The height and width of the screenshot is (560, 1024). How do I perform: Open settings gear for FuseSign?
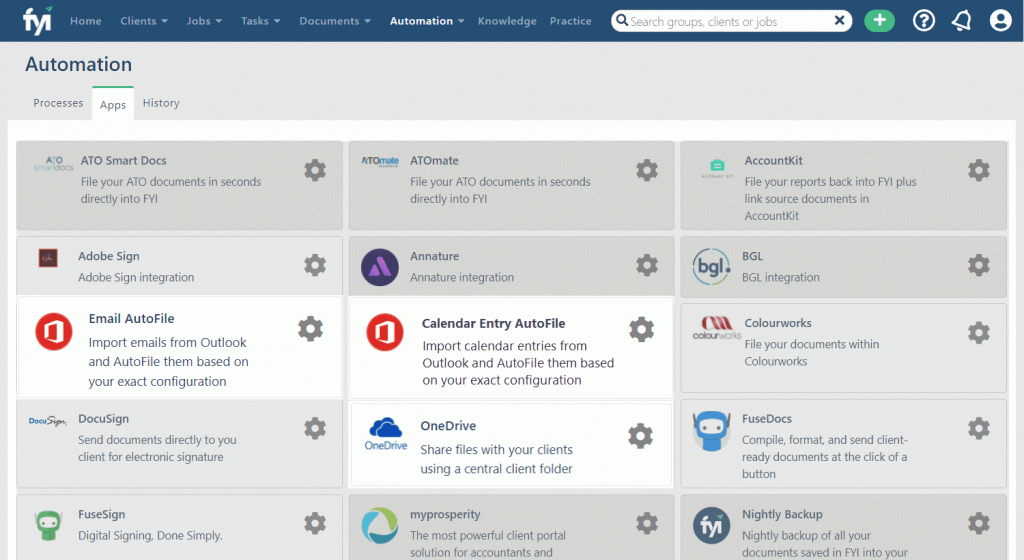tap(315, 523)
